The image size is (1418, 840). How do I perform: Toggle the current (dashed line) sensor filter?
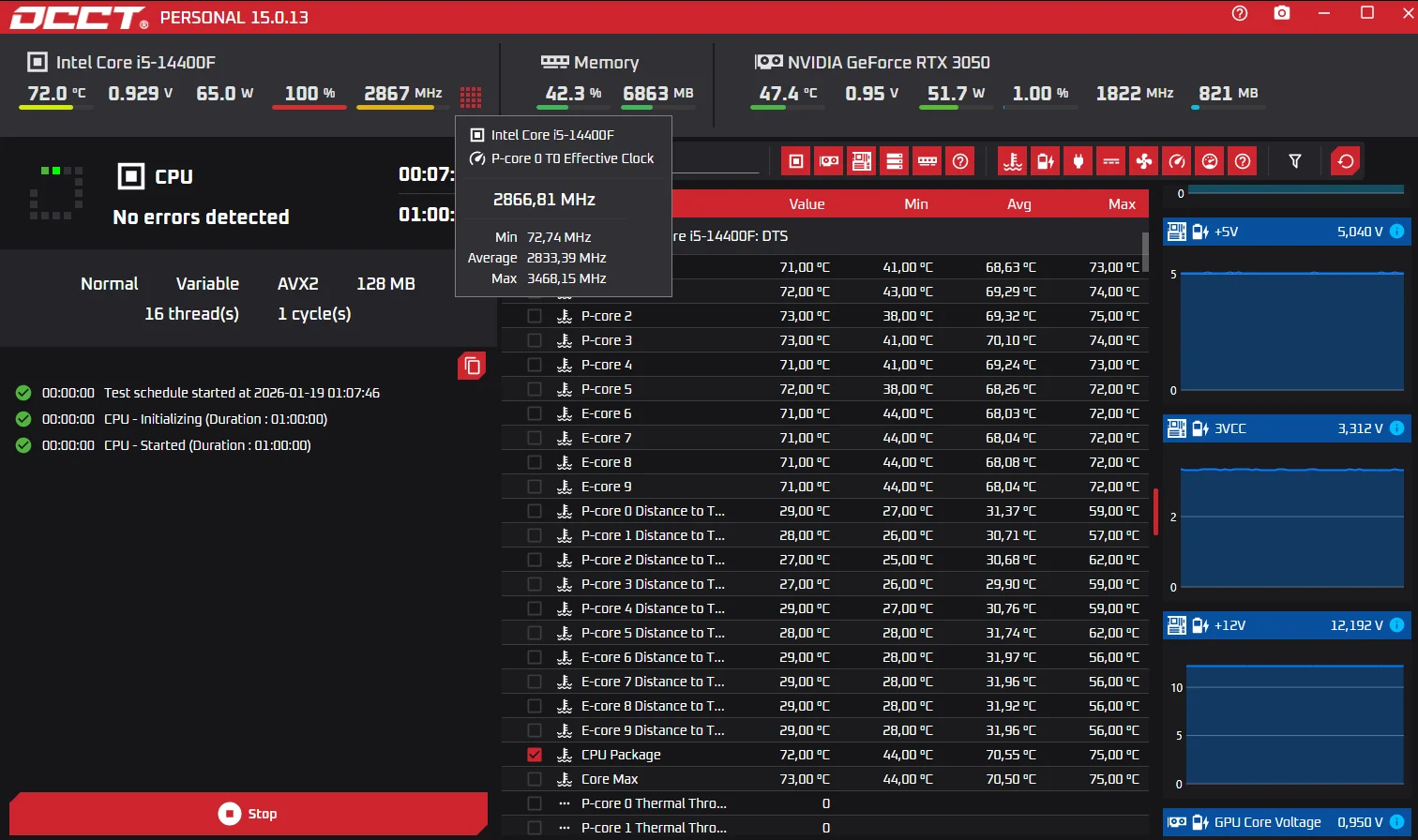point(1110,161)
